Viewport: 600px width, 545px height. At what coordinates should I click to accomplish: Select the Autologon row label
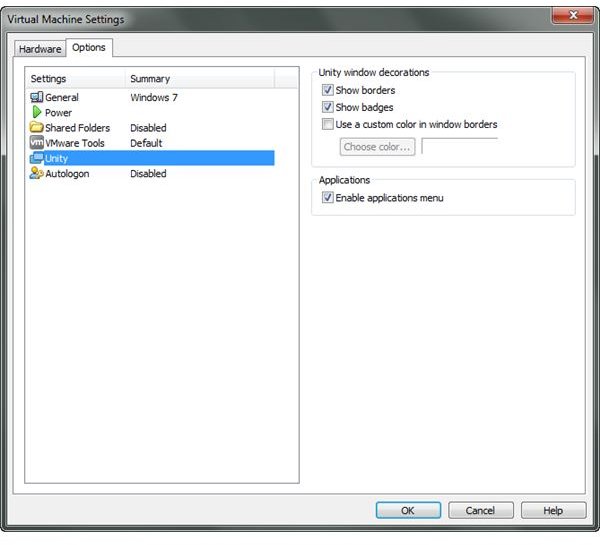(67, 174)
